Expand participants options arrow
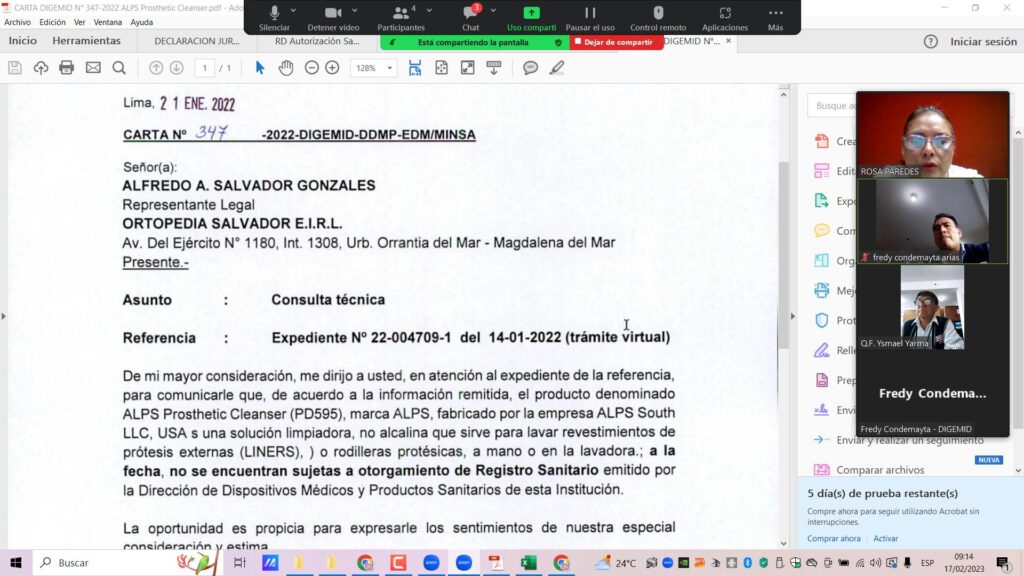 429,10
